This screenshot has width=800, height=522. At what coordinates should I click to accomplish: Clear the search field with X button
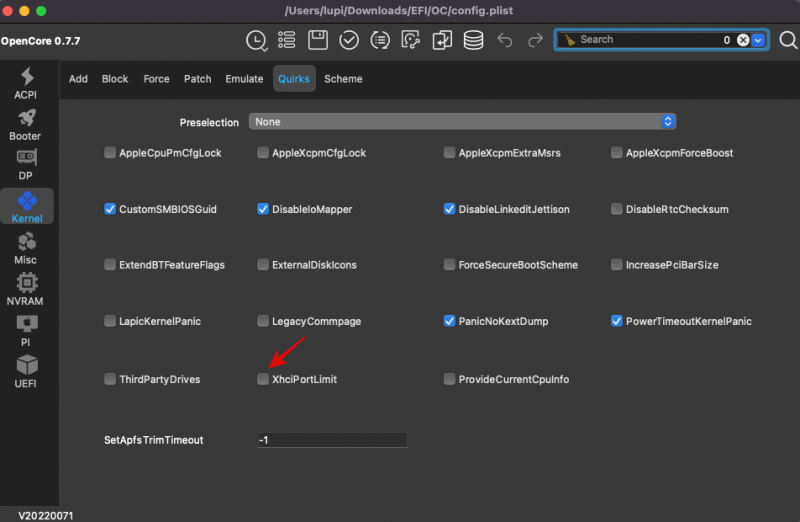[x=743, y=40]
